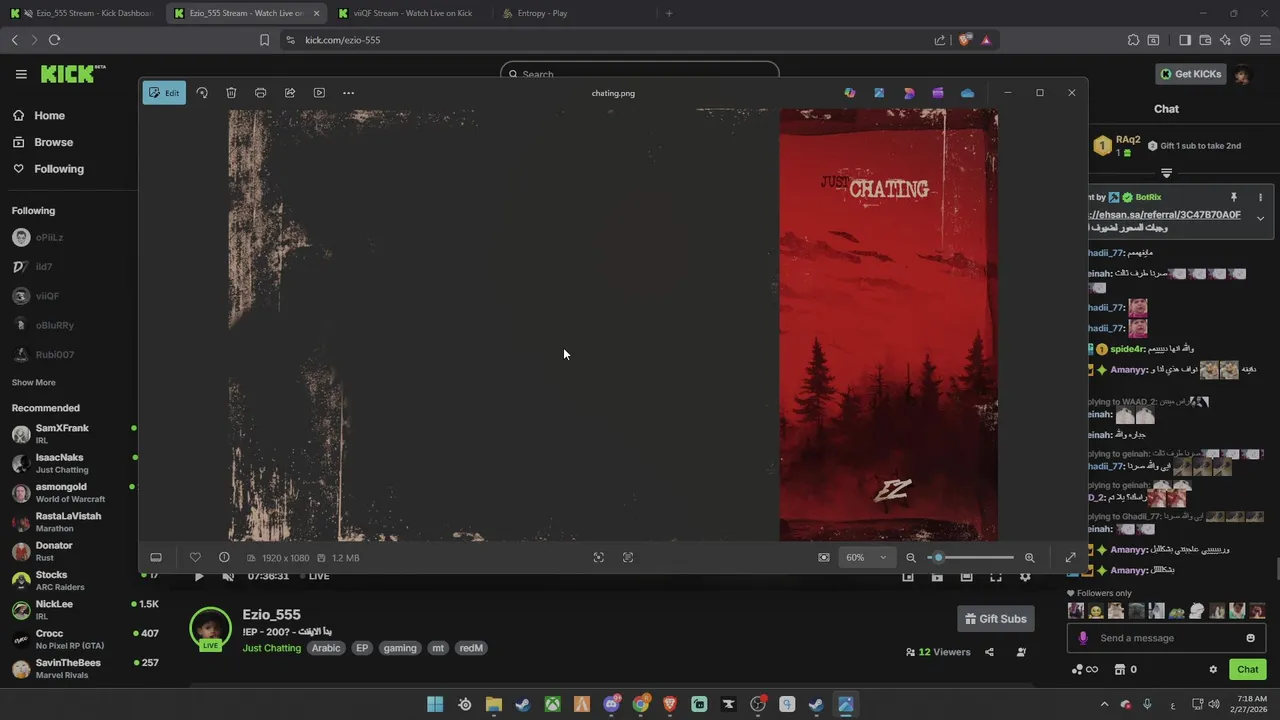1280x720 pixels.
Task: Click Send a message chat field
Action: (x=1166, y=638)
